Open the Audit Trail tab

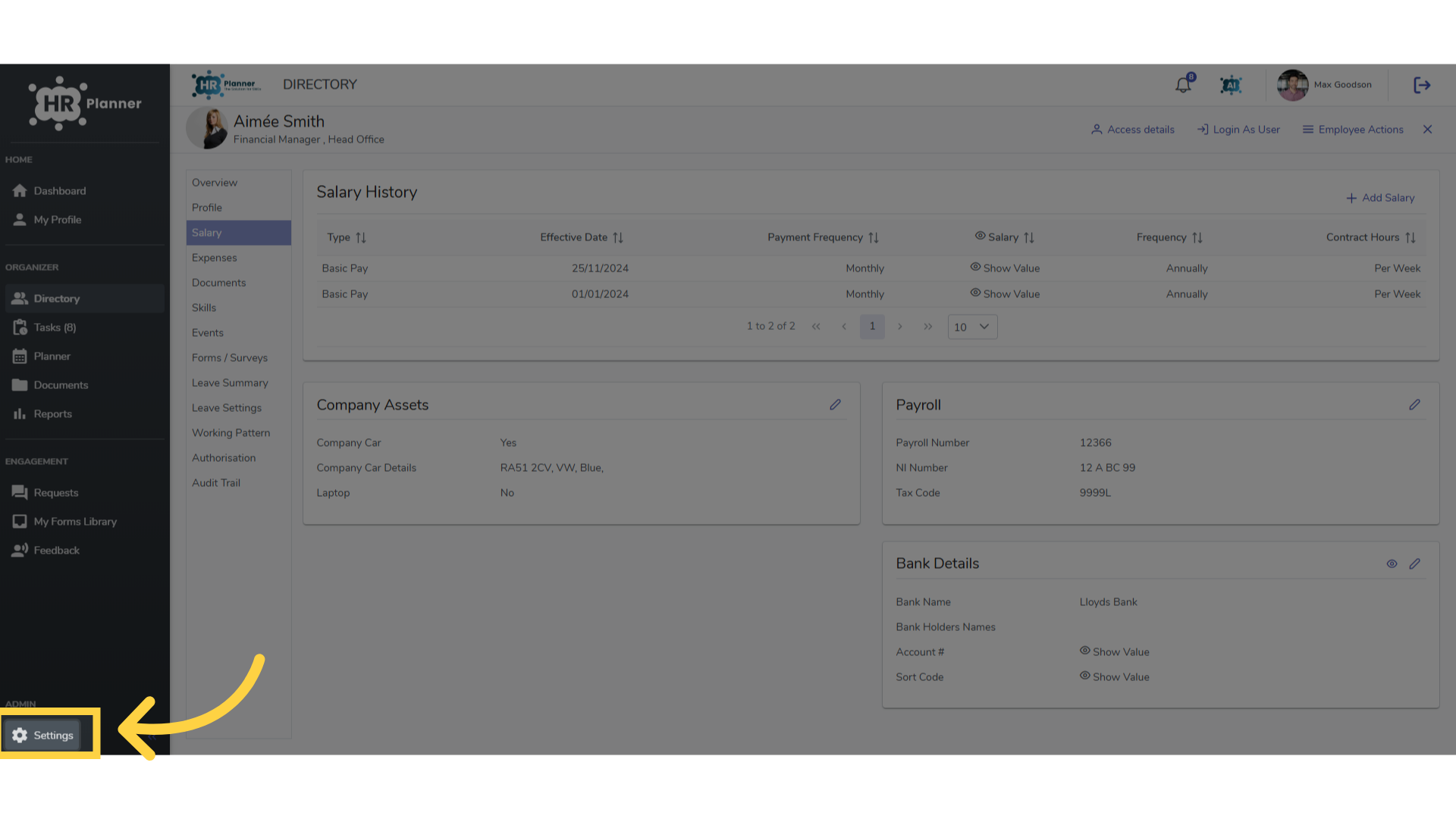[238, 483]
